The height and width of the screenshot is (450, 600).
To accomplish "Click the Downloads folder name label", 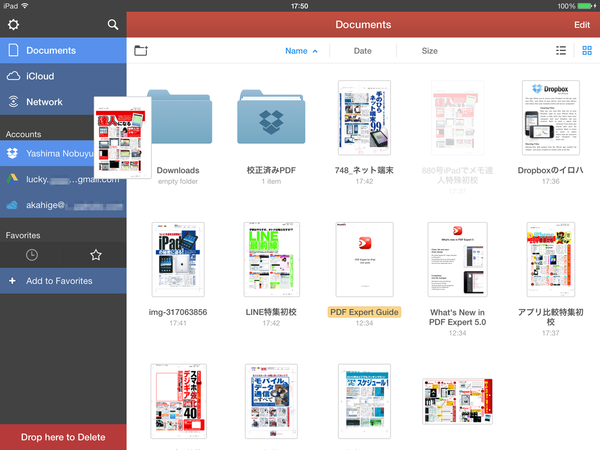I will click(x=178, y=170).
